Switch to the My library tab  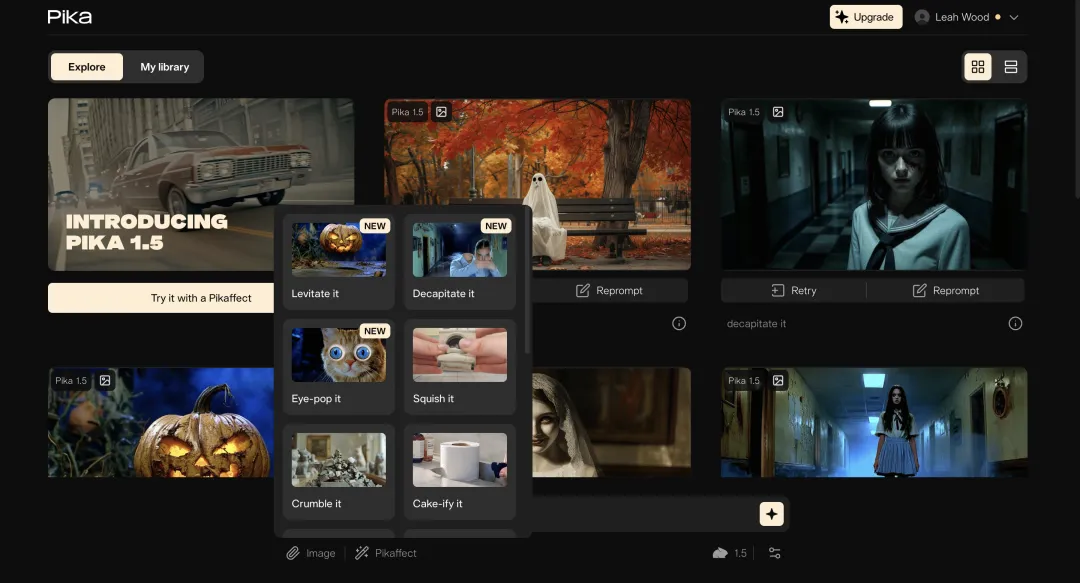tap(165, 67)
